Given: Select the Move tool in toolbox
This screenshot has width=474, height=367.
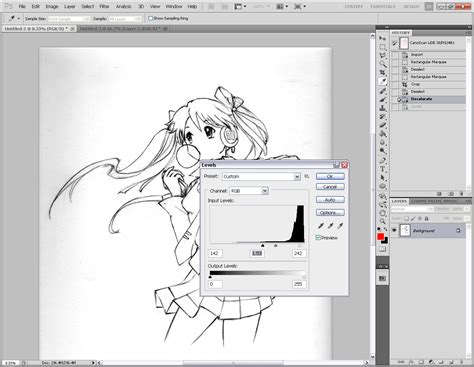Looking at the screenshot, I should click(x=383, y=38).
